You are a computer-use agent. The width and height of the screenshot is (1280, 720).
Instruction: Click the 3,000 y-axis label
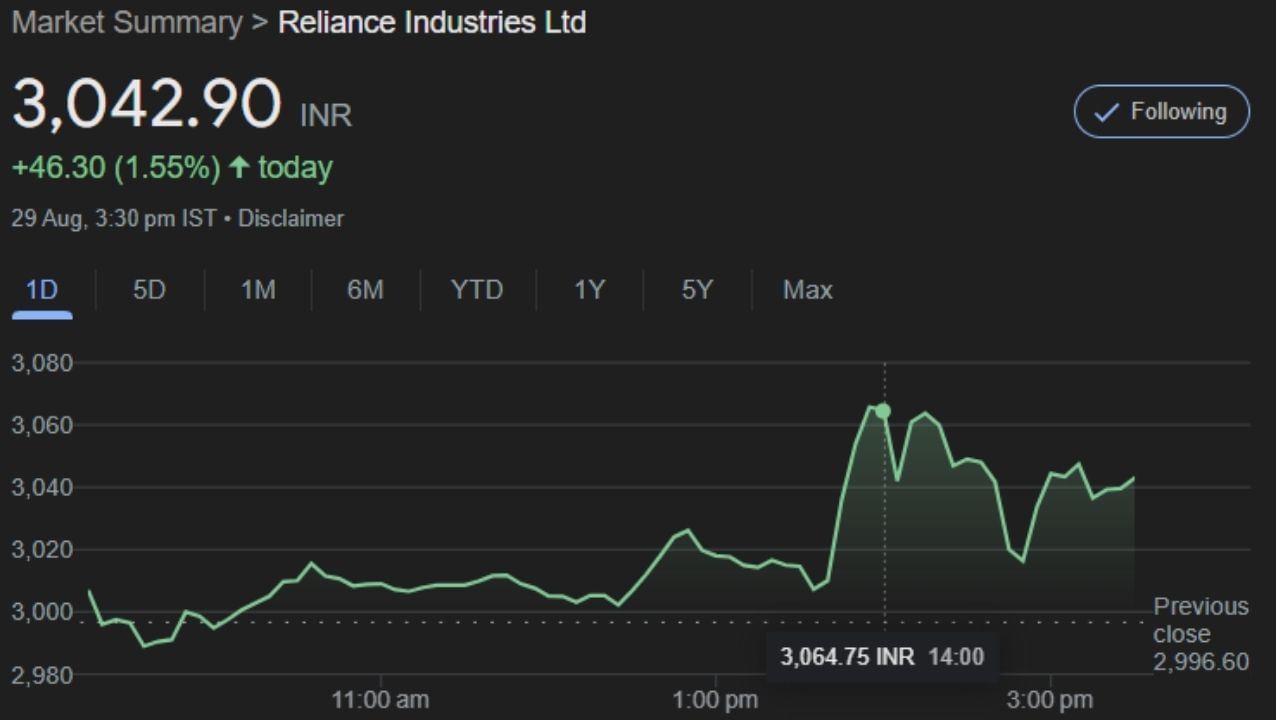[43, 611]
